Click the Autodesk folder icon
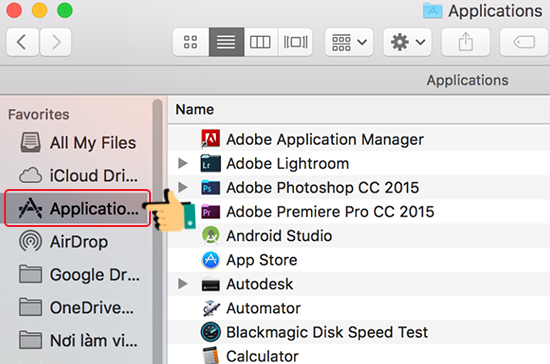 (210, 284)
